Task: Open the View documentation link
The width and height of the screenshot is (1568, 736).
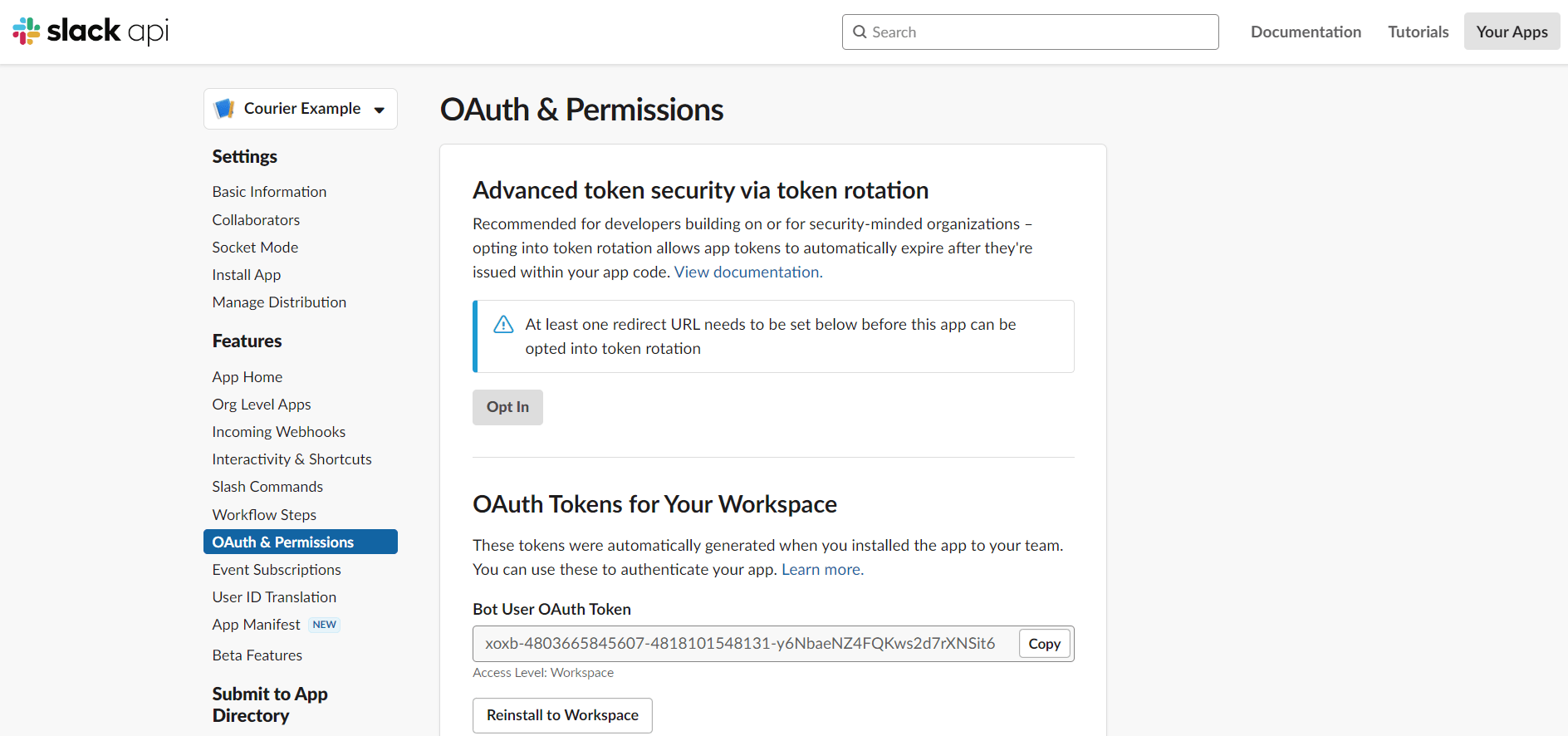Action: [x=747, y=272]
